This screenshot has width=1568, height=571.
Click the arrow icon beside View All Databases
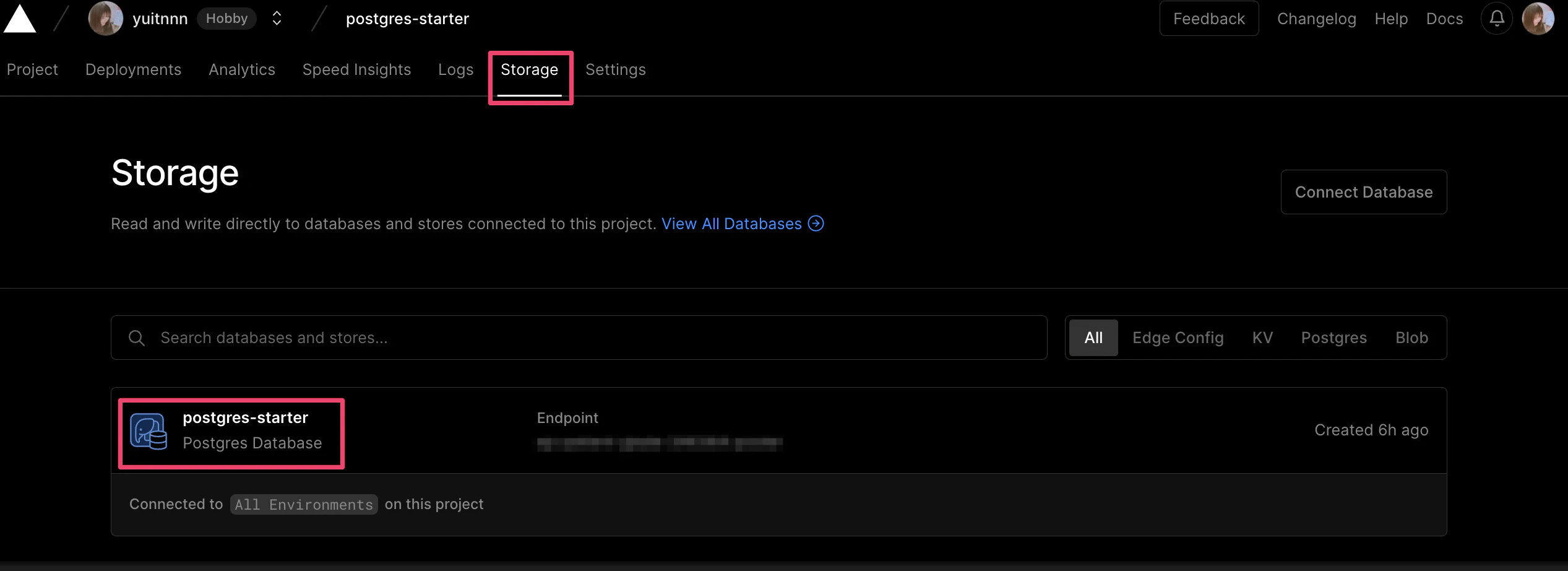816,224
